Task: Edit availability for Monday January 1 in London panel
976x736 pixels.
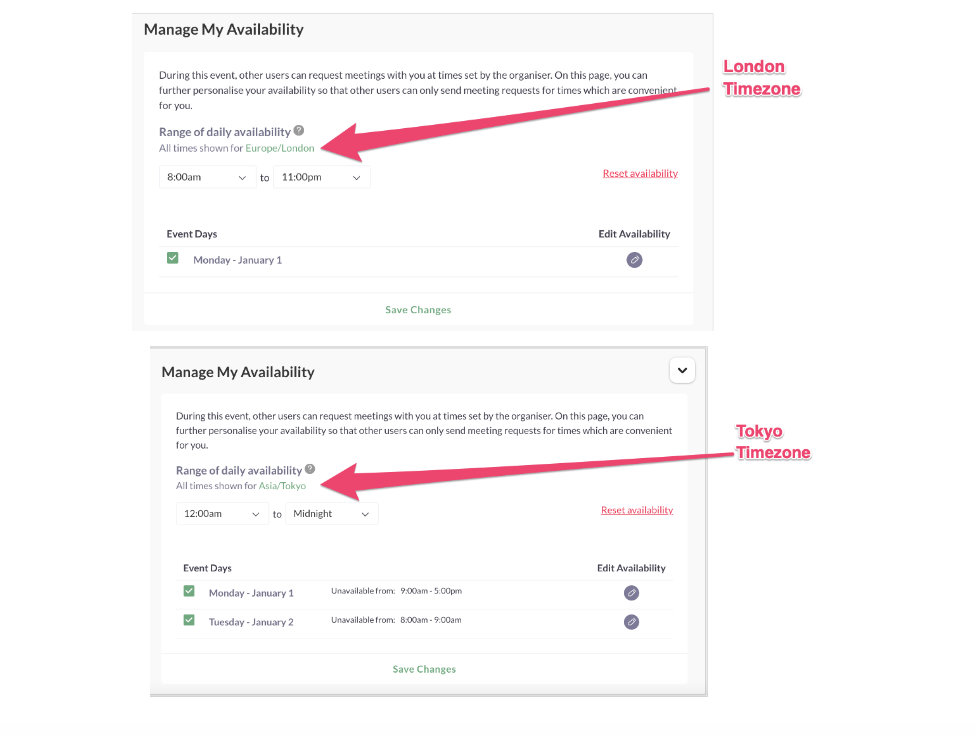Action: [634, 259]
